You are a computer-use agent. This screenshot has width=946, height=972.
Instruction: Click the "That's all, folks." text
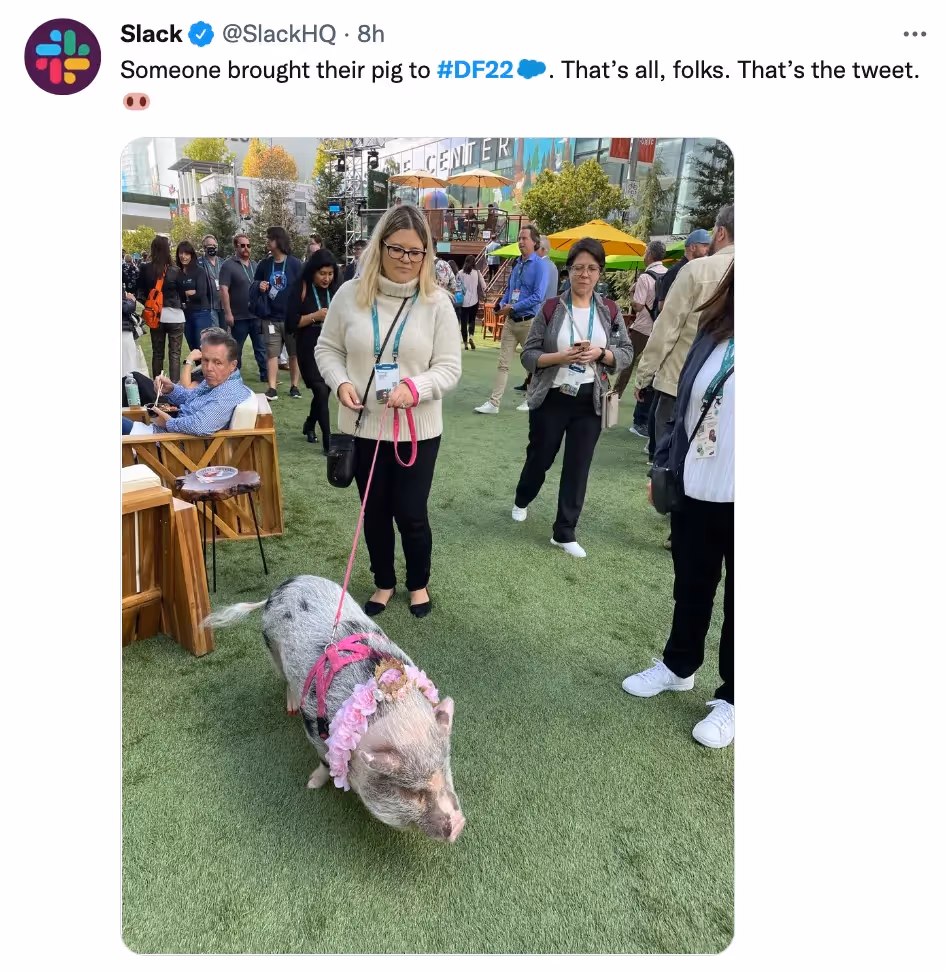pos(645,70)
